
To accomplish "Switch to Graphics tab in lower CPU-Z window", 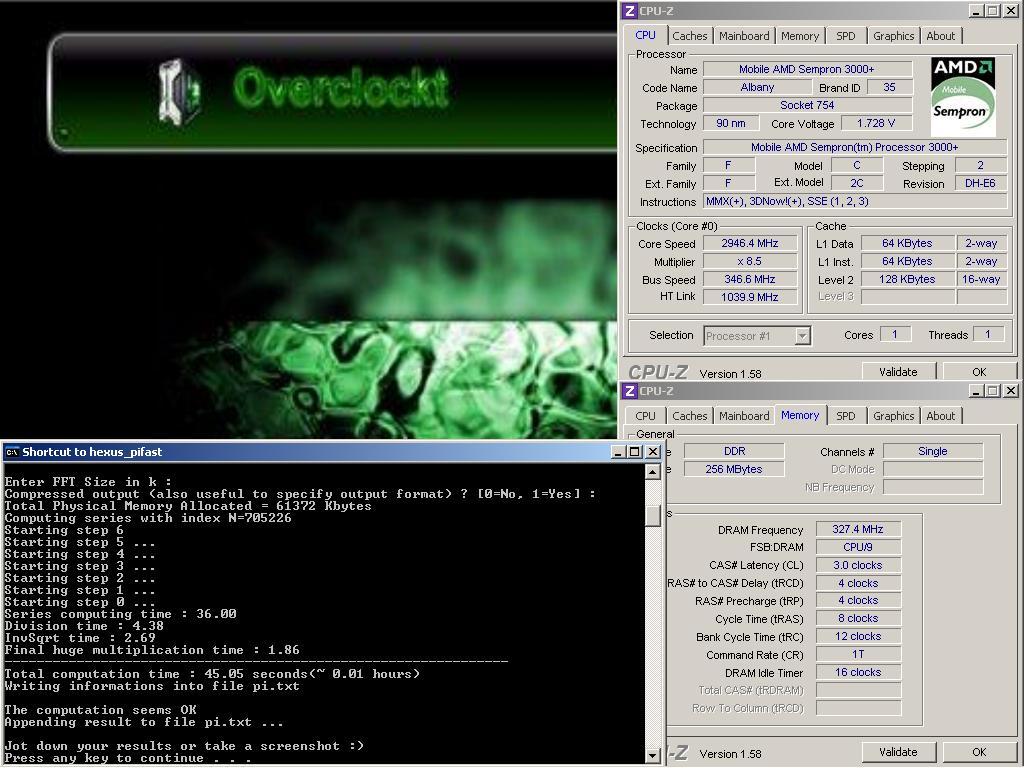I will click(x=893, y=416).
